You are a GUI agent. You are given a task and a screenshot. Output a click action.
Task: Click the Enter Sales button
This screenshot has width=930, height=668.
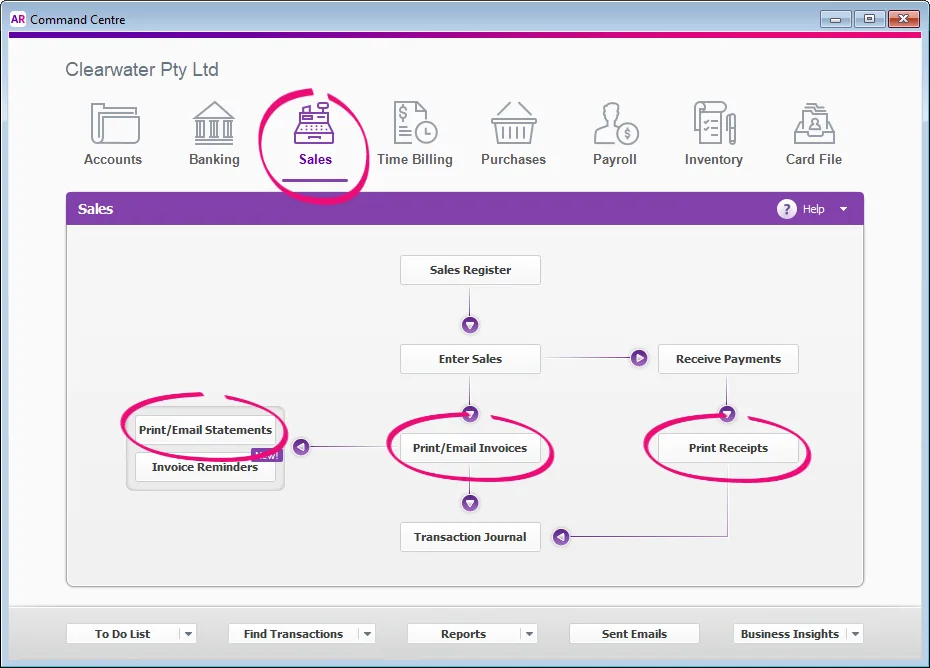(470, 359)
